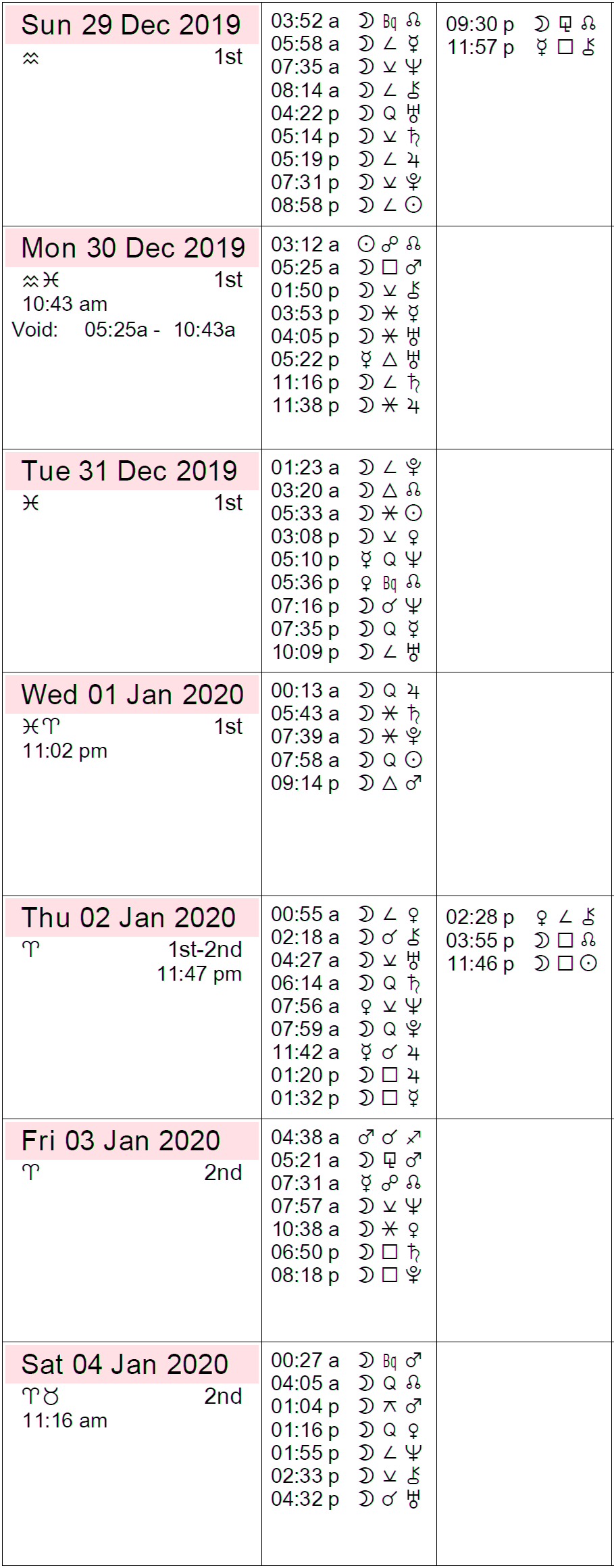
Task: Click the Venus glyph in the 02:28 p row
Action: coord(541,917)
